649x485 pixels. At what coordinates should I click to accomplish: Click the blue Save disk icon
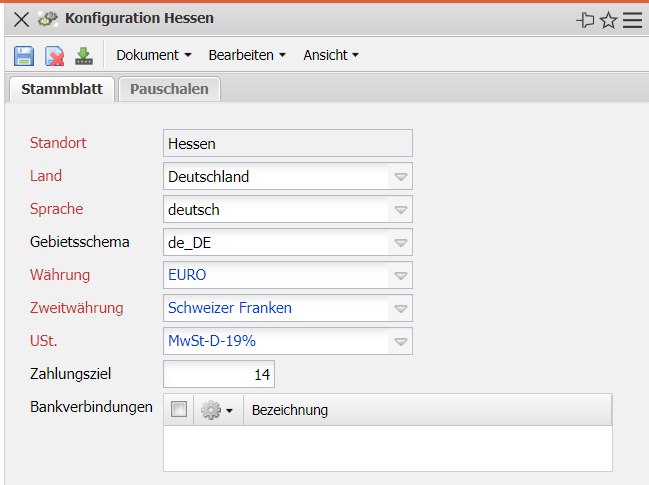pyautogui.click(x=24, y=56)
